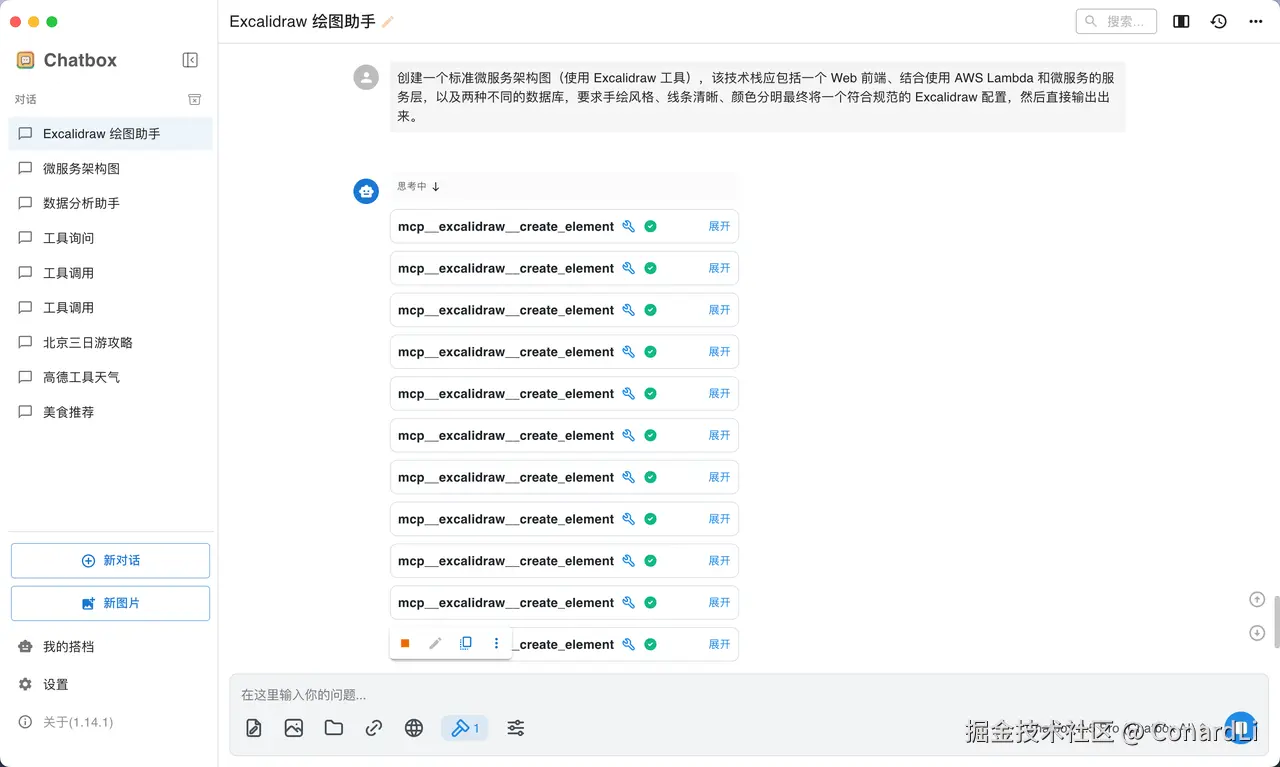Expand the topmost create_element tool call with 展开
This screenshot has width=1280, height=767.
(x=720, y=226)
